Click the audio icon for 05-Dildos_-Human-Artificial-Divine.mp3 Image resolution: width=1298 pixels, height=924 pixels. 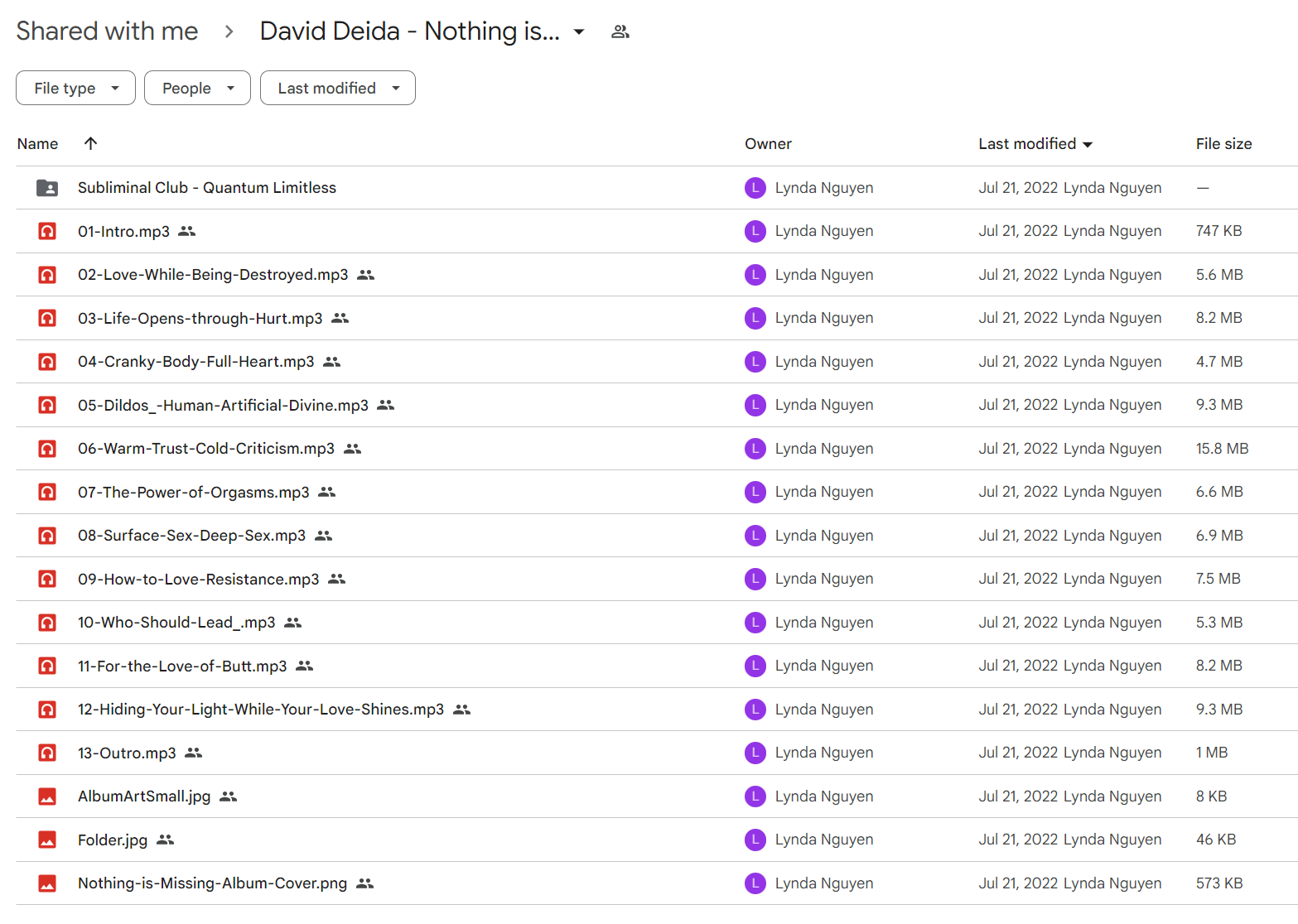coord(47,405)
